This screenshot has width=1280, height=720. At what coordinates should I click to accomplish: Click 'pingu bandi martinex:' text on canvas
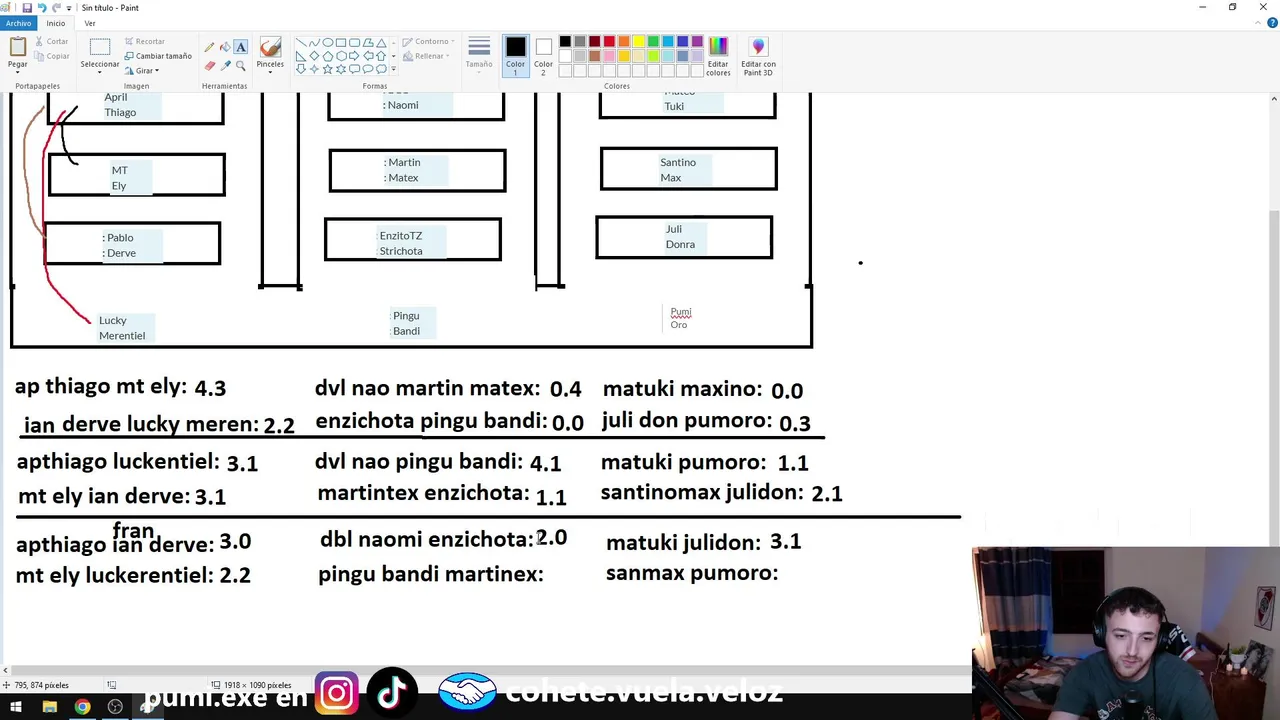tap(431, 575)
